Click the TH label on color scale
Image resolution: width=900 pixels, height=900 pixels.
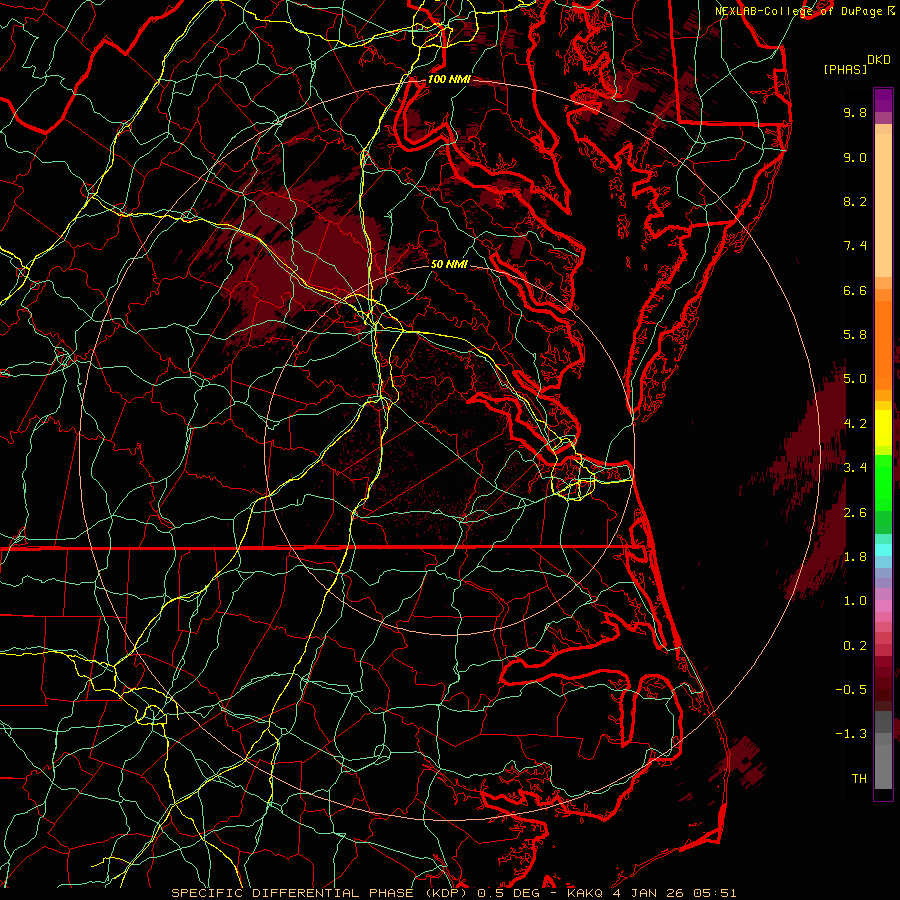859,779
